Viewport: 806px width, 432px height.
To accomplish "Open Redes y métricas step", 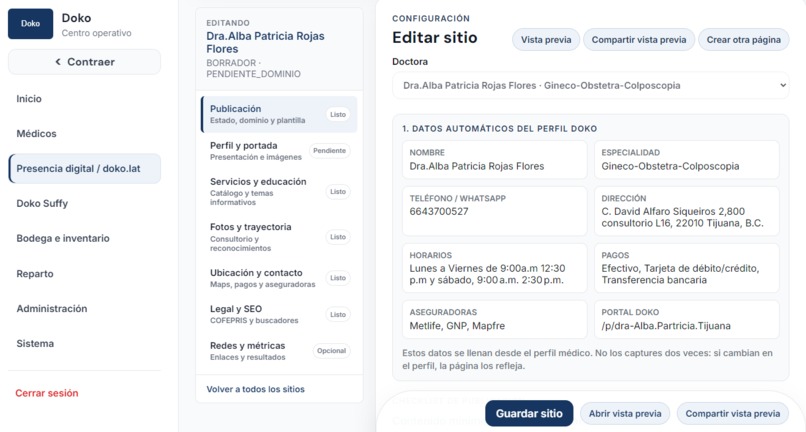I will pos(279,351).
